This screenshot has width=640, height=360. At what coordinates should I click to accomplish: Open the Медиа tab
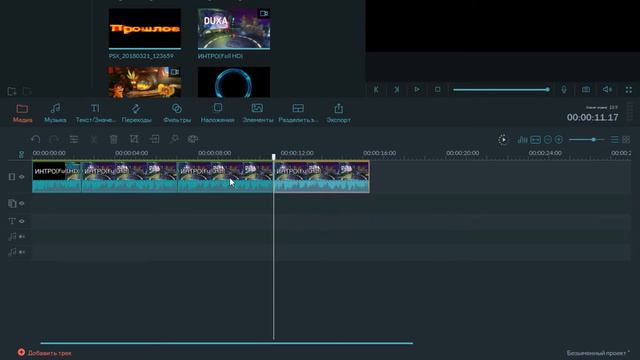coord(22,113)
